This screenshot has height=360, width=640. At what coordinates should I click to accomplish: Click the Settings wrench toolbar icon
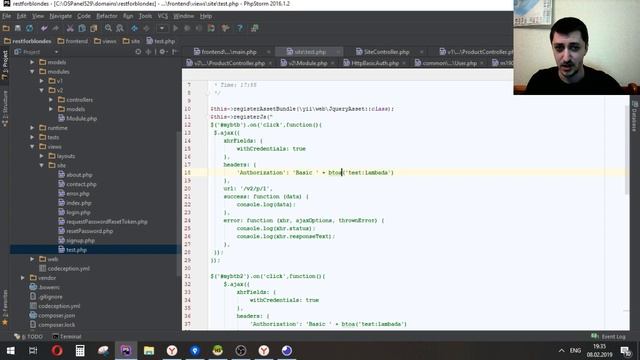pos(225,28)
